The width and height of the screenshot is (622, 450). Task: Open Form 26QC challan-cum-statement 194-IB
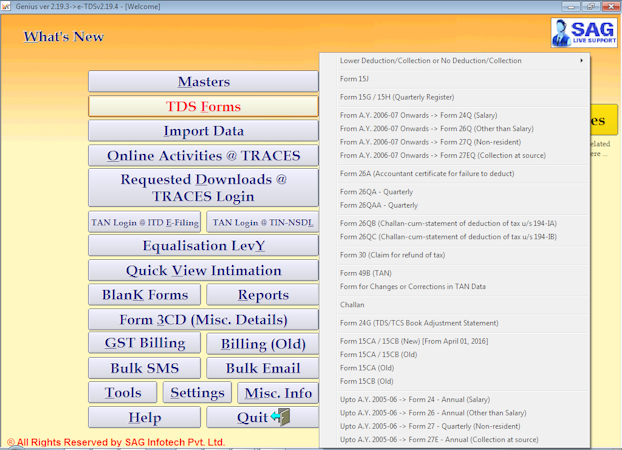tap(455, 237)
